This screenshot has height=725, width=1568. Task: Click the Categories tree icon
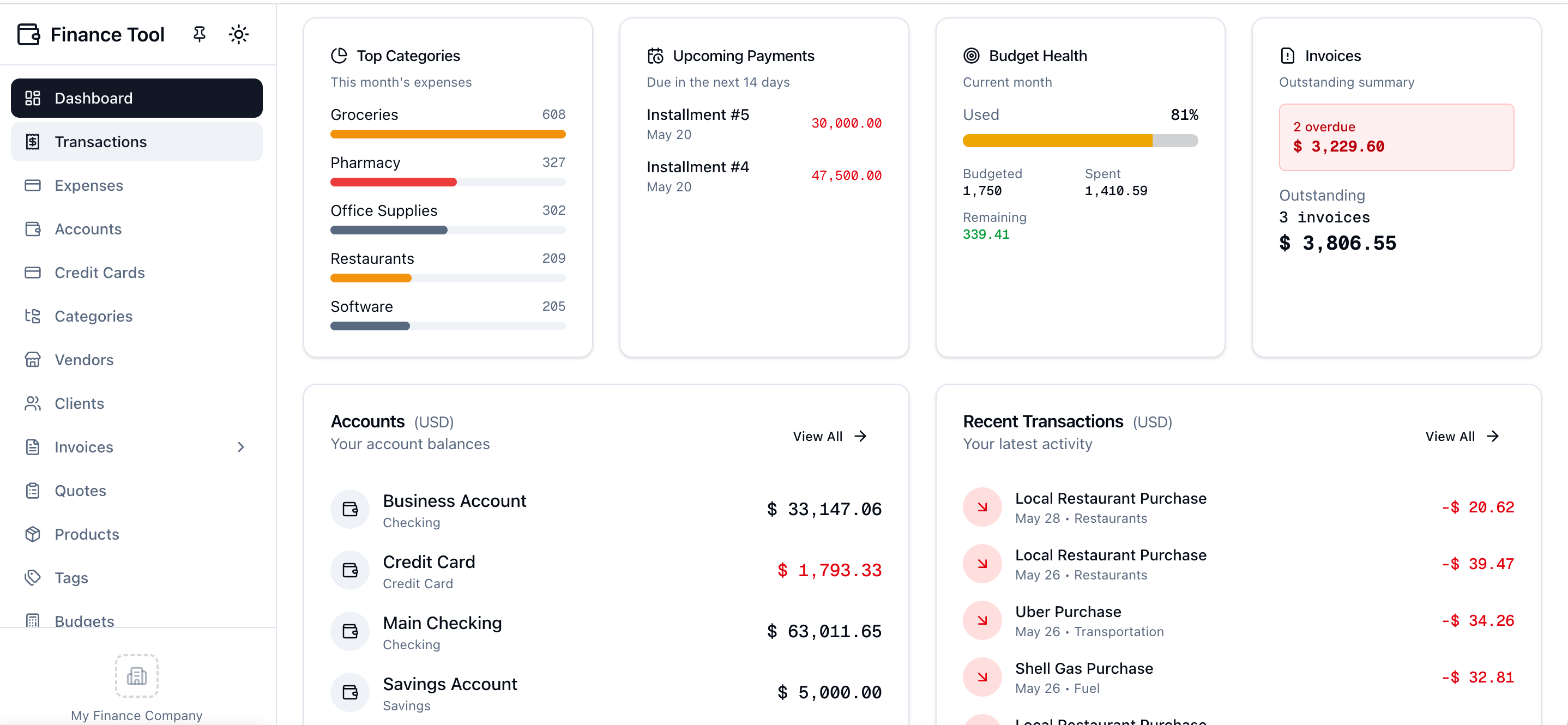pos(33,316)
